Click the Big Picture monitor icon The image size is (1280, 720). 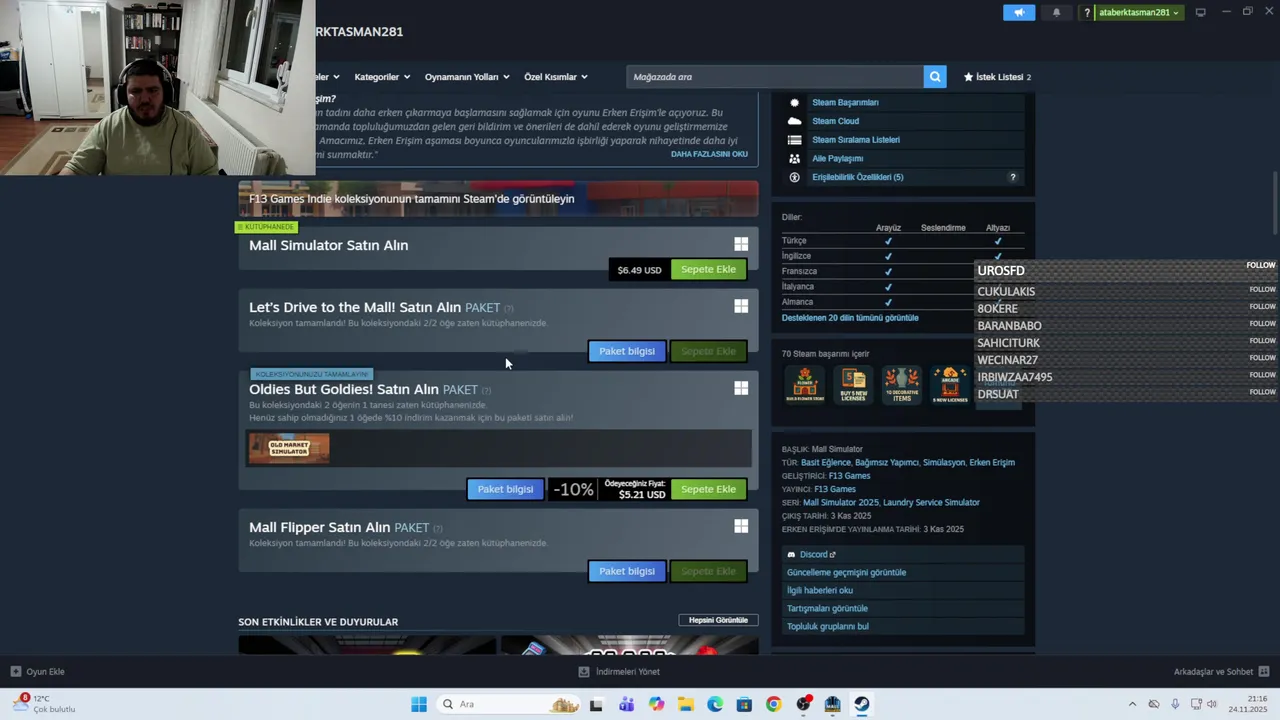pyautogui.click(x=1200, y=12)
